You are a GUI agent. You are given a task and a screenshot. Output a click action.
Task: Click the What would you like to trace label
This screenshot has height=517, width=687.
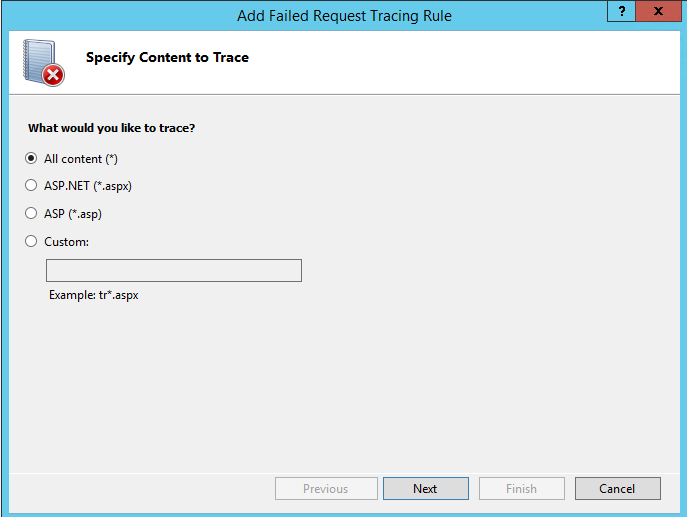(x=111, y=128)
